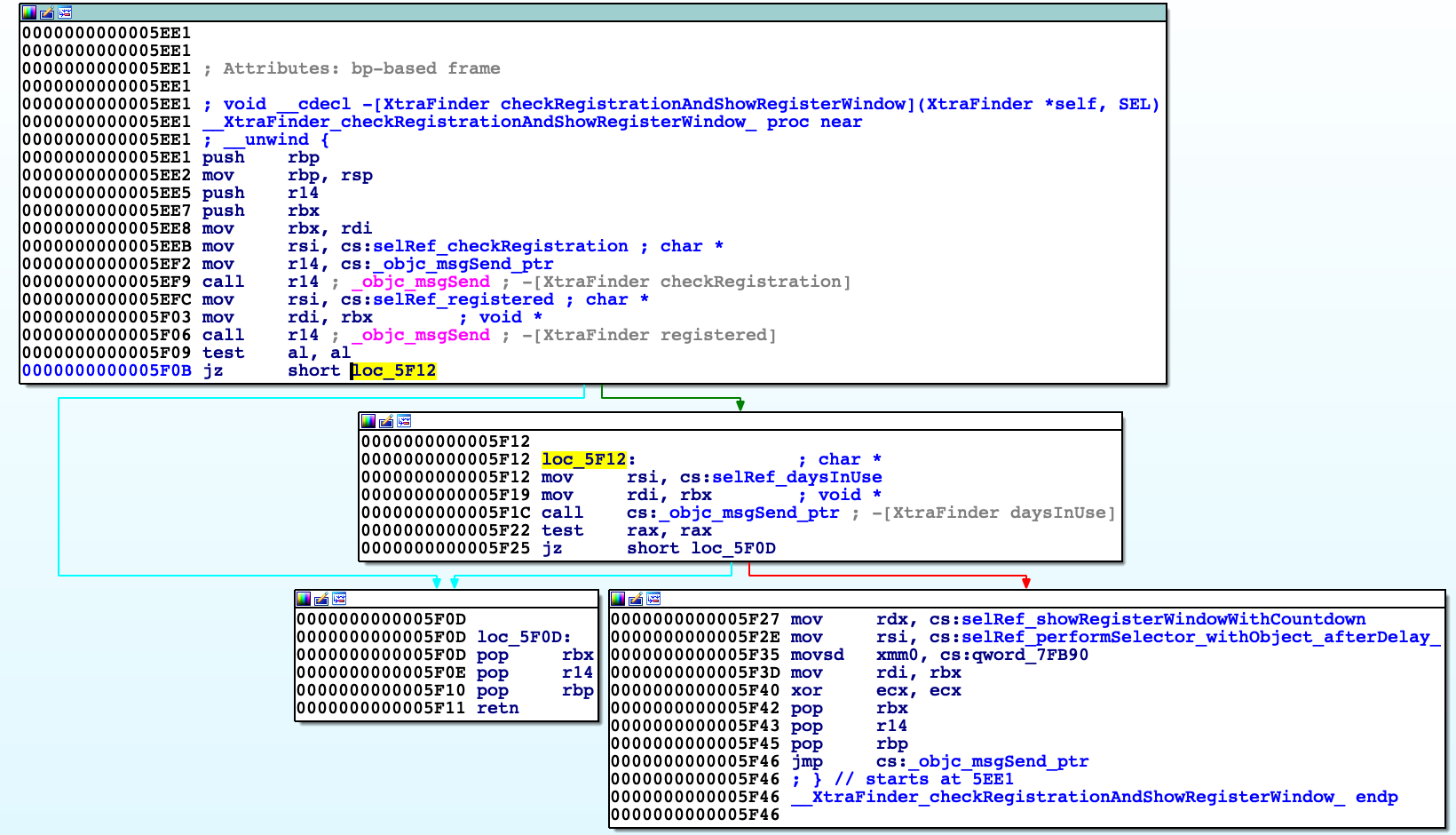Click the node color icon in the 5F27 block
The width and height of the screenshot is (1456, 835).
click(618, 599)
